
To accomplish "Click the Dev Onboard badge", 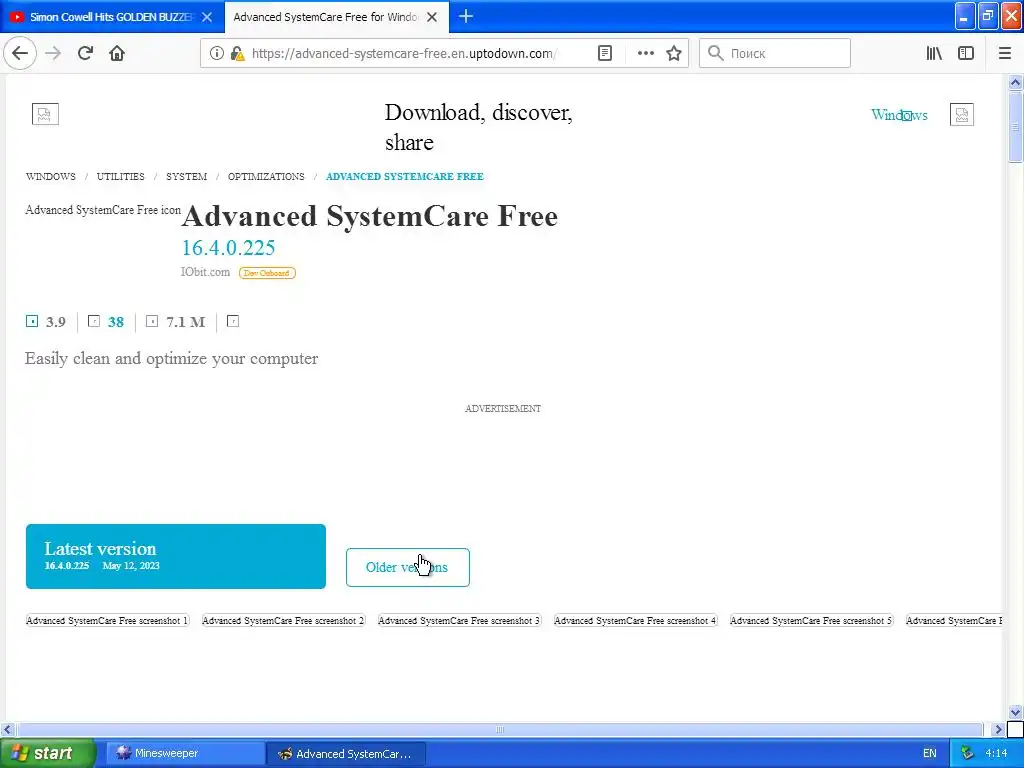I will click(267, 273).
